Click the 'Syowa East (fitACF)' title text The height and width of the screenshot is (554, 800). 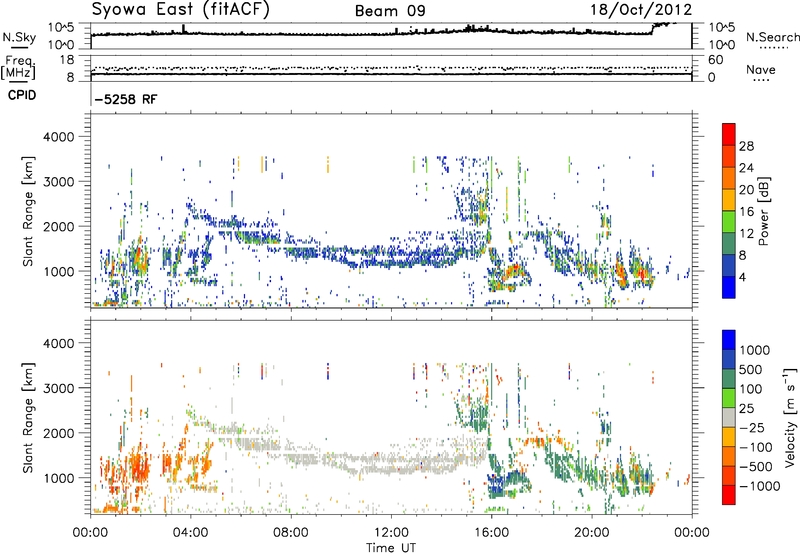tap(180, 10)
